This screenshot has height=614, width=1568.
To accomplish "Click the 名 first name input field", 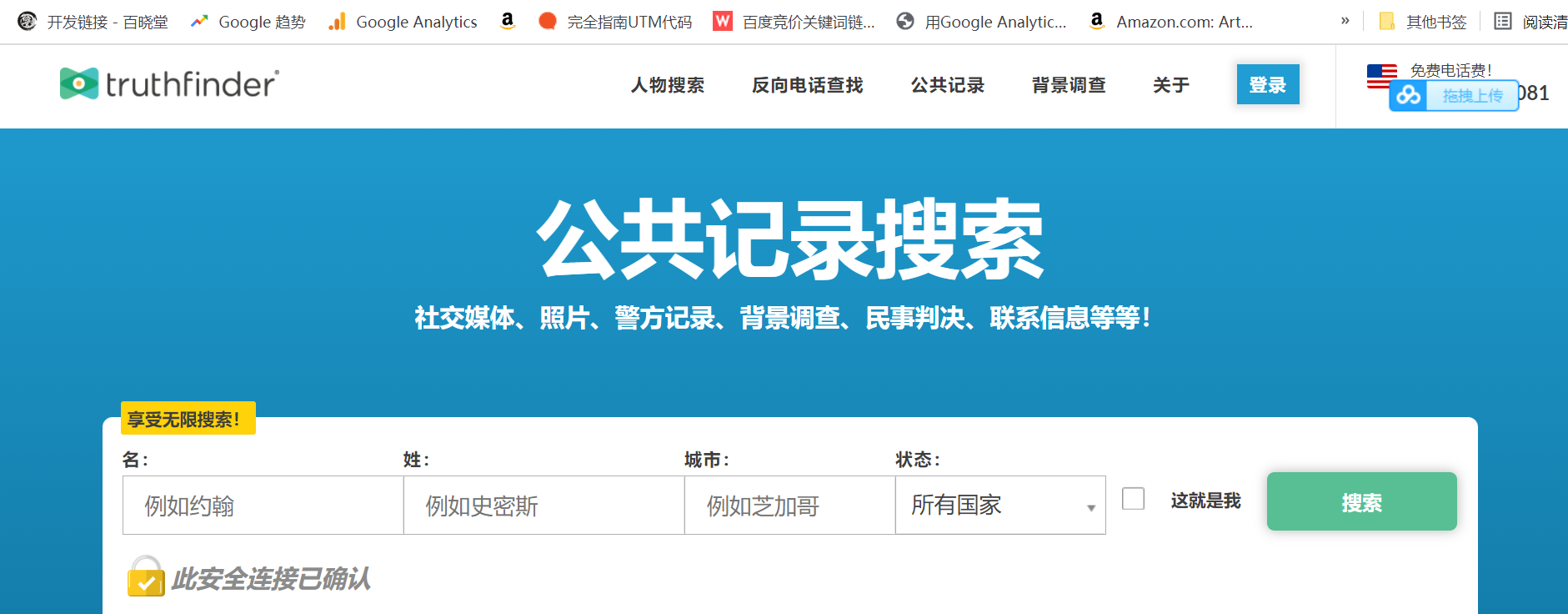I will [263, 505].
